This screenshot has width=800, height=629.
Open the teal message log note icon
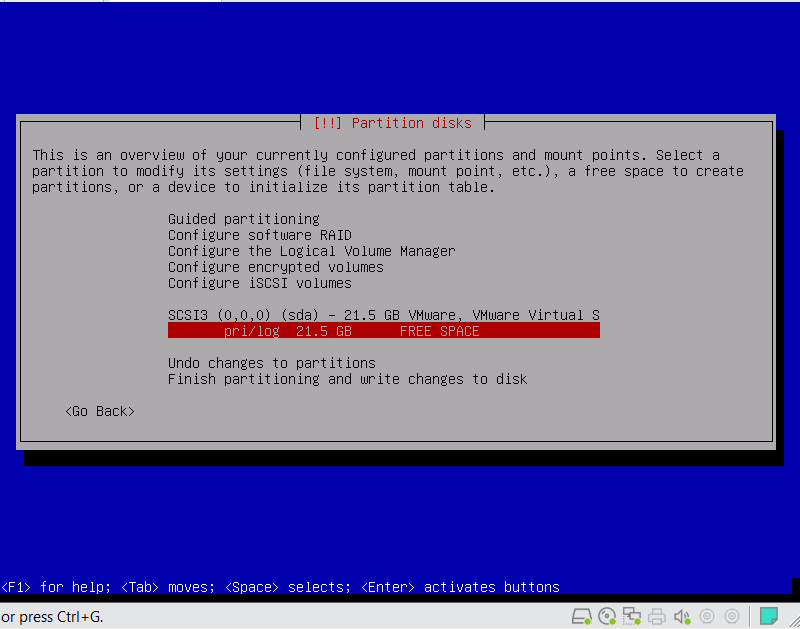[x=768, y=616]
